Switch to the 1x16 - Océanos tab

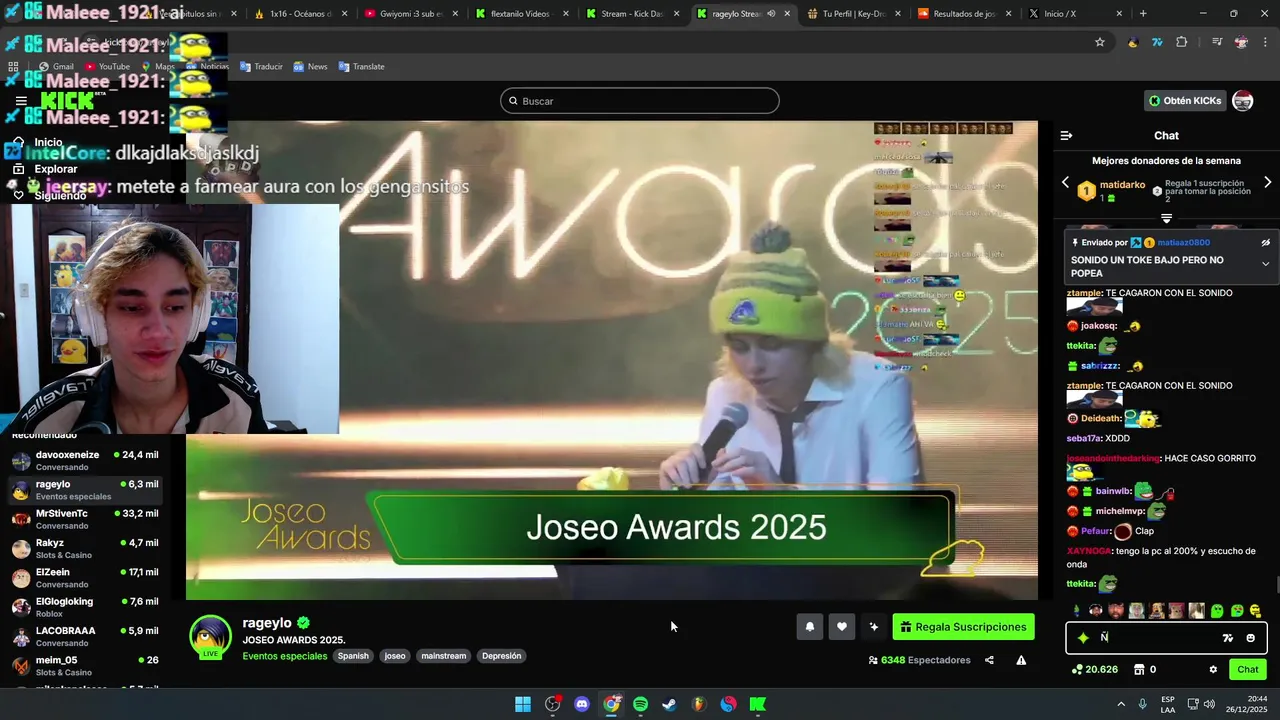coord(300,14)
